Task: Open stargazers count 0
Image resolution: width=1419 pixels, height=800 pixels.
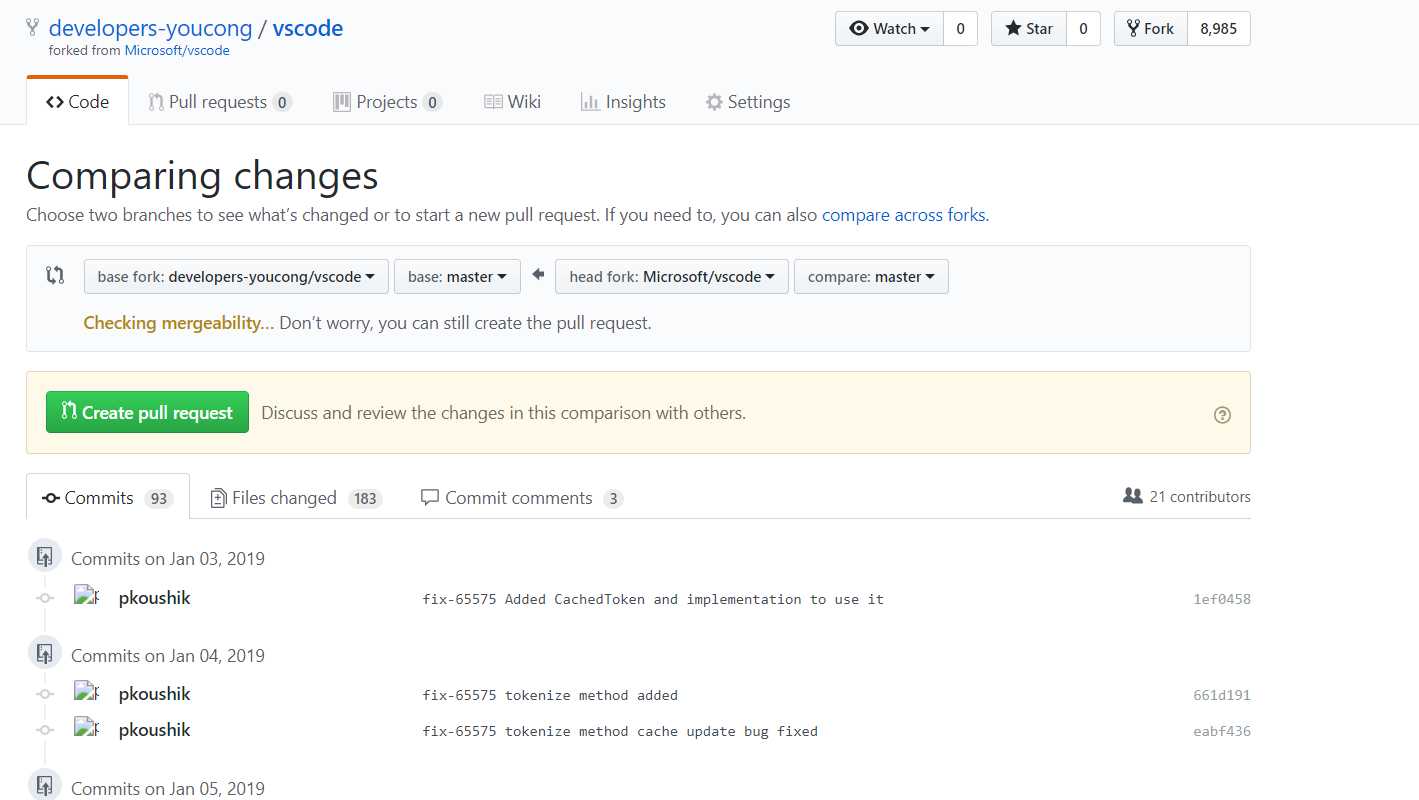Action: click(x=1083, y=29)
